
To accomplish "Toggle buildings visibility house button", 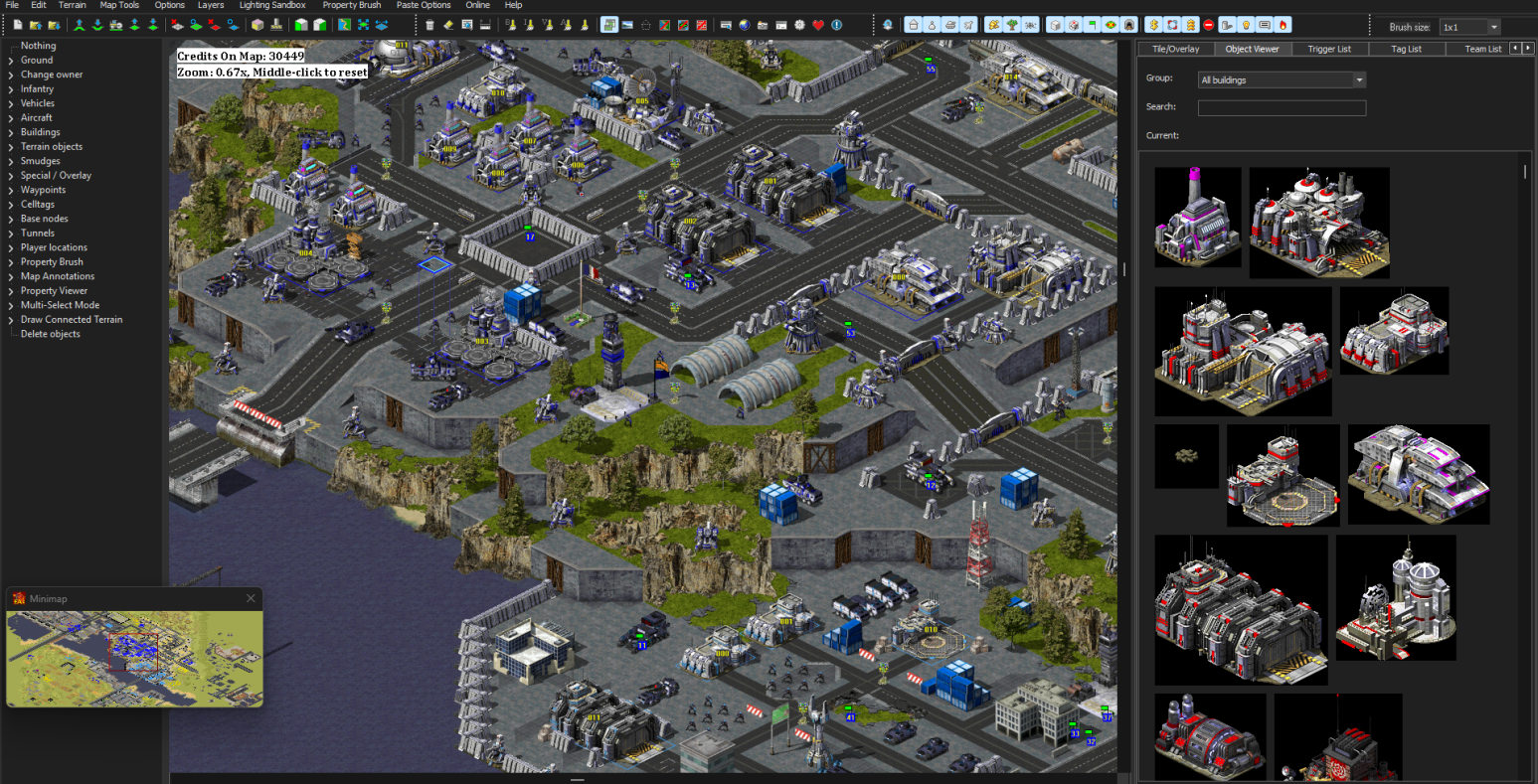I will [913, 25].
